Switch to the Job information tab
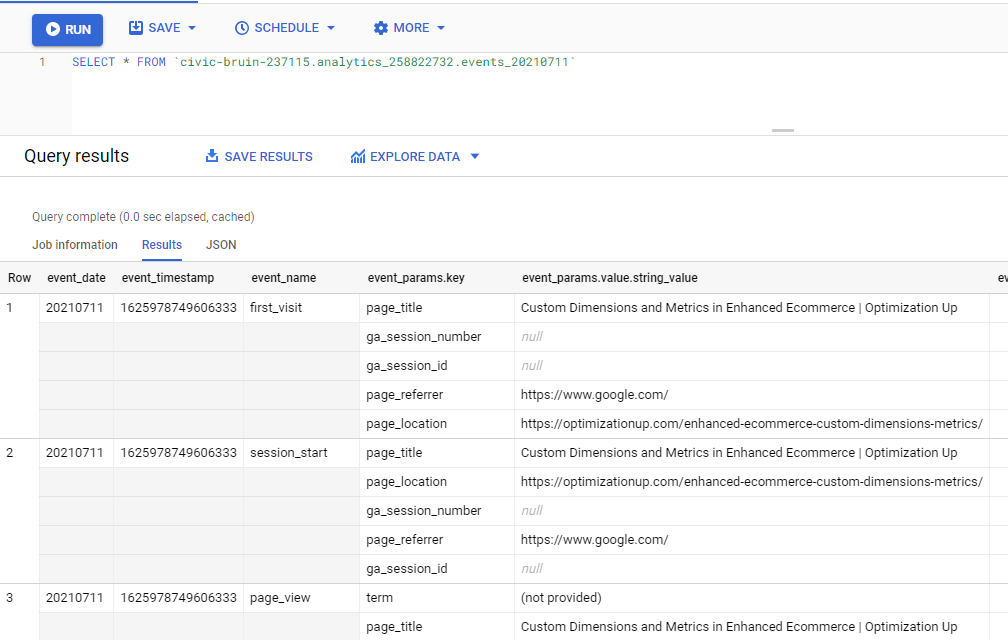 click(x=75, y=245)
